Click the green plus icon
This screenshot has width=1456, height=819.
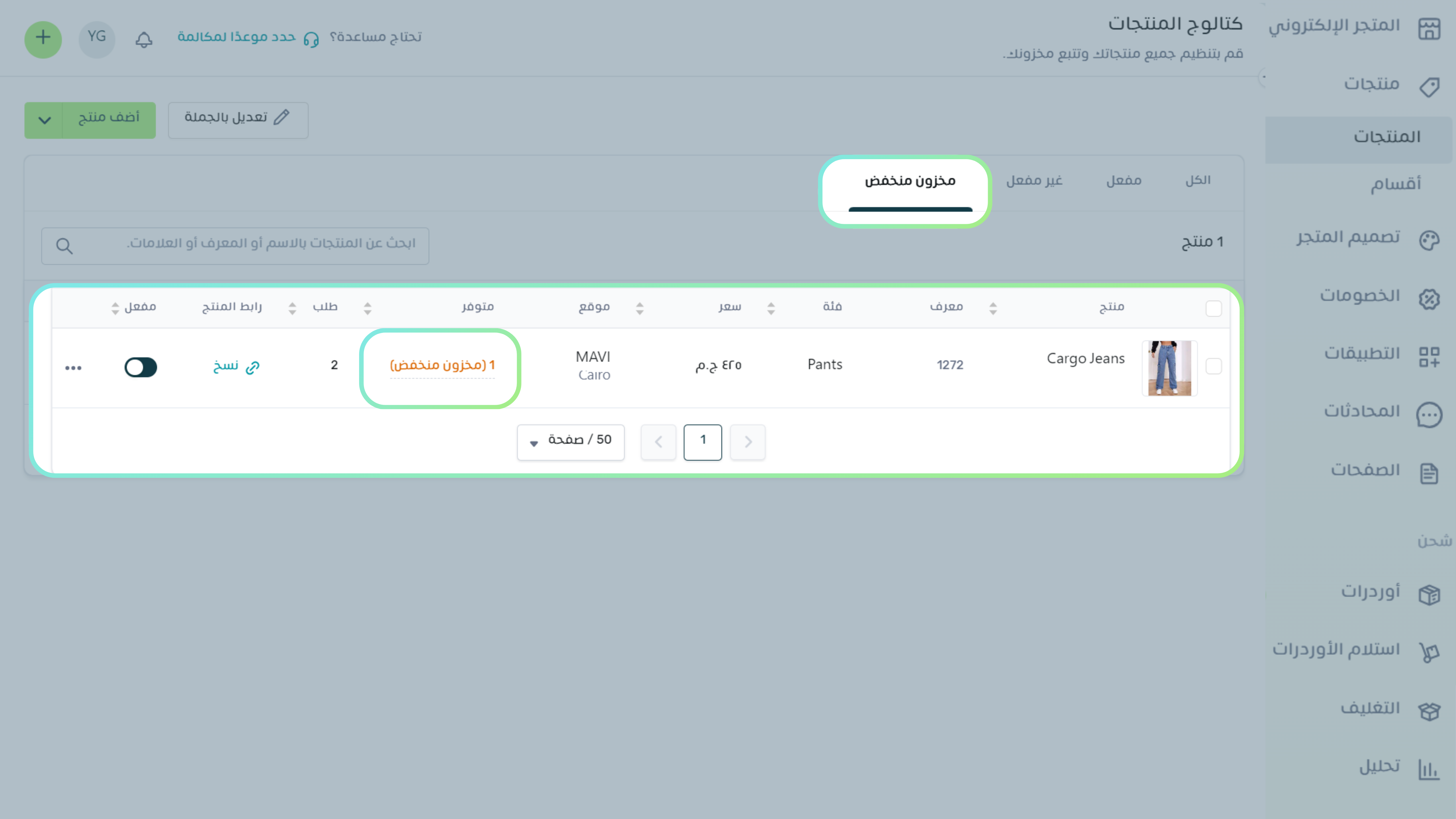(43, 39)
